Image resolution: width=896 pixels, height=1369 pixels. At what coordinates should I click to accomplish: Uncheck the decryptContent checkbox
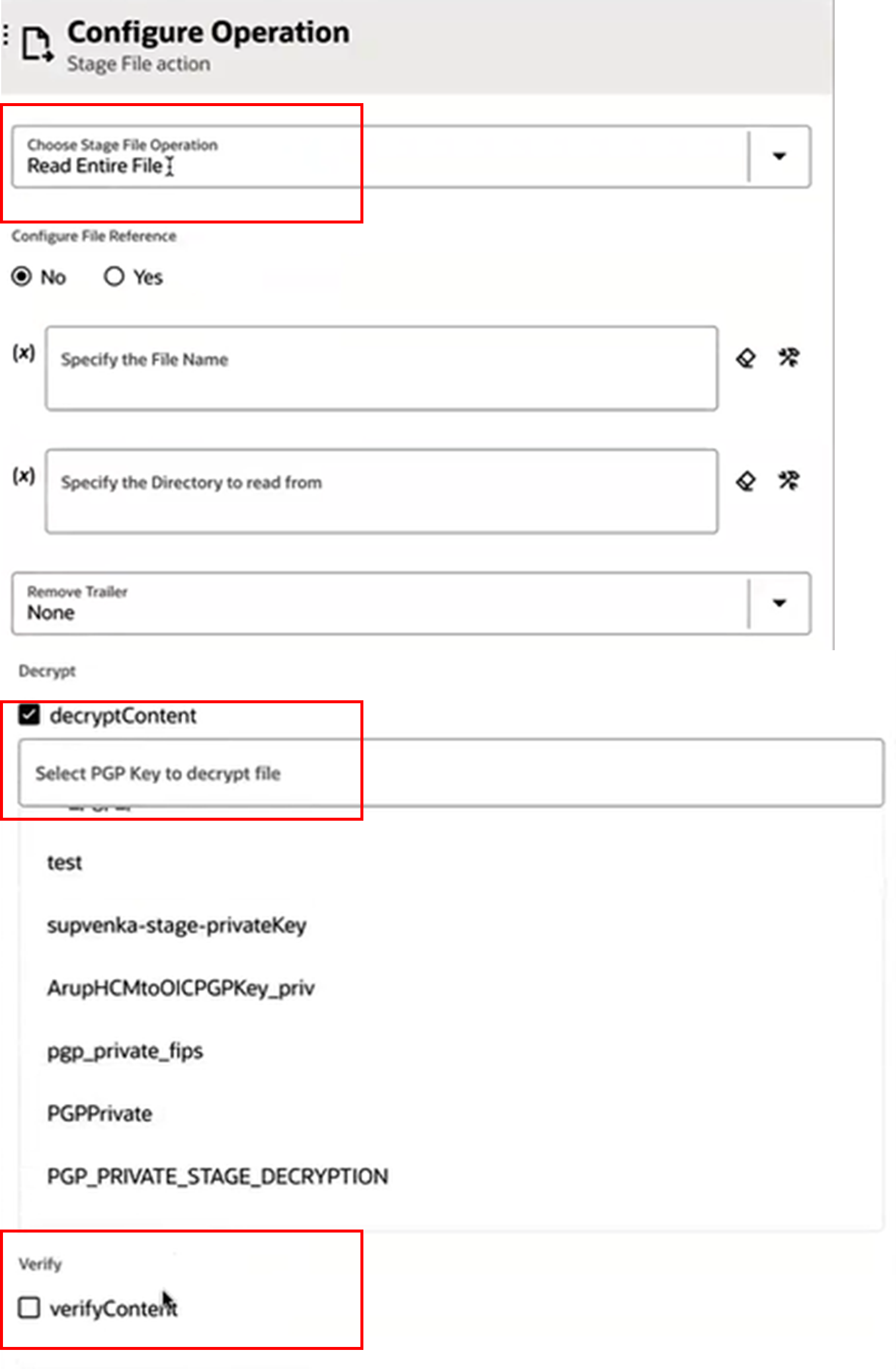pos(29,715)
